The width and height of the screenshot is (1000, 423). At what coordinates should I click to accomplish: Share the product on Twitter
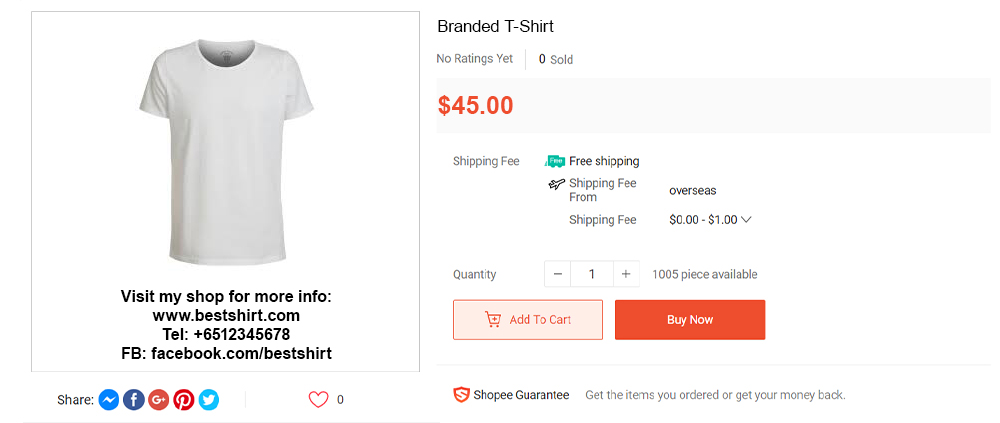pos(208,400)
